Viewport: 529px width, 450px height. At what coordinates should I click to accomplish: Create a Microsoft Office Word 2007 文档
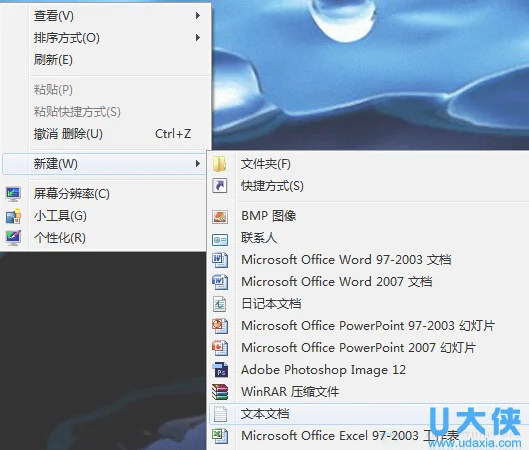click(369, 282)
